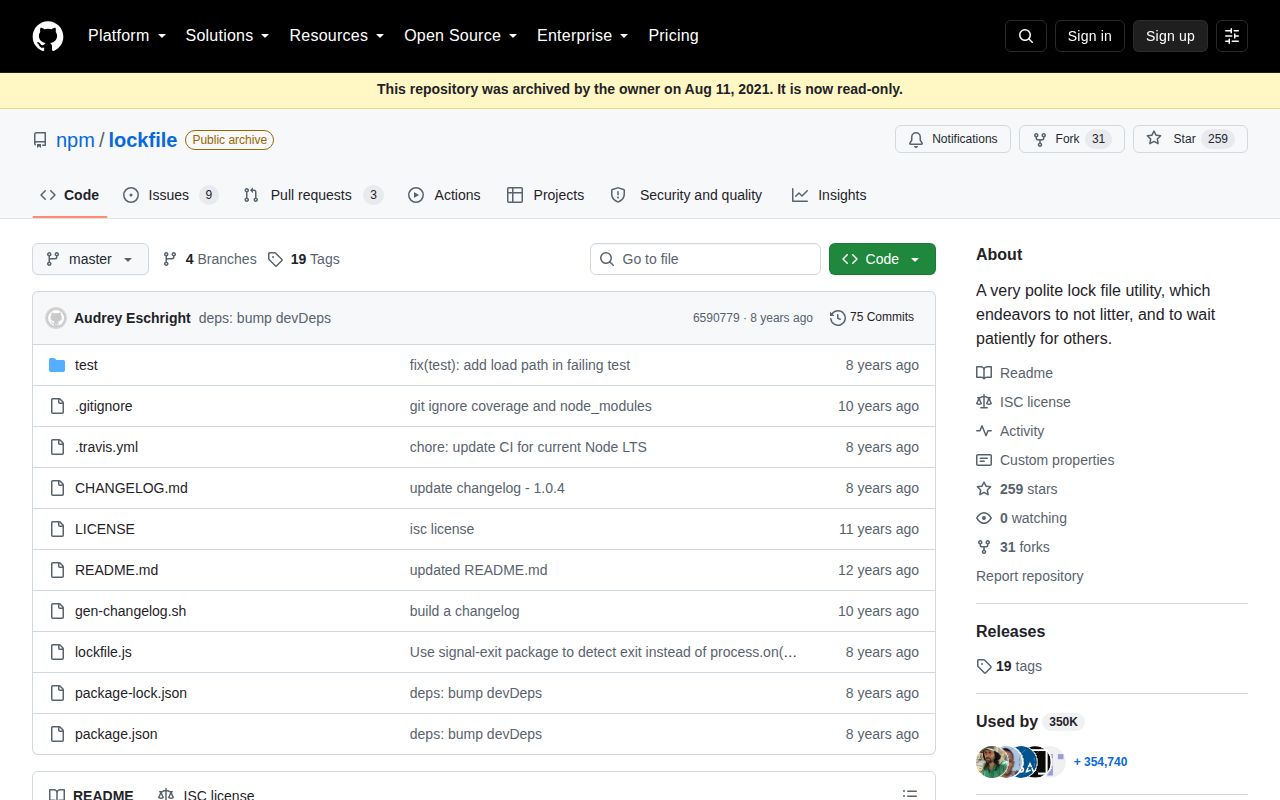Expand the Solutions menu
The width and height of the screenshot is (1280, 800).
[x=228, y=36]
